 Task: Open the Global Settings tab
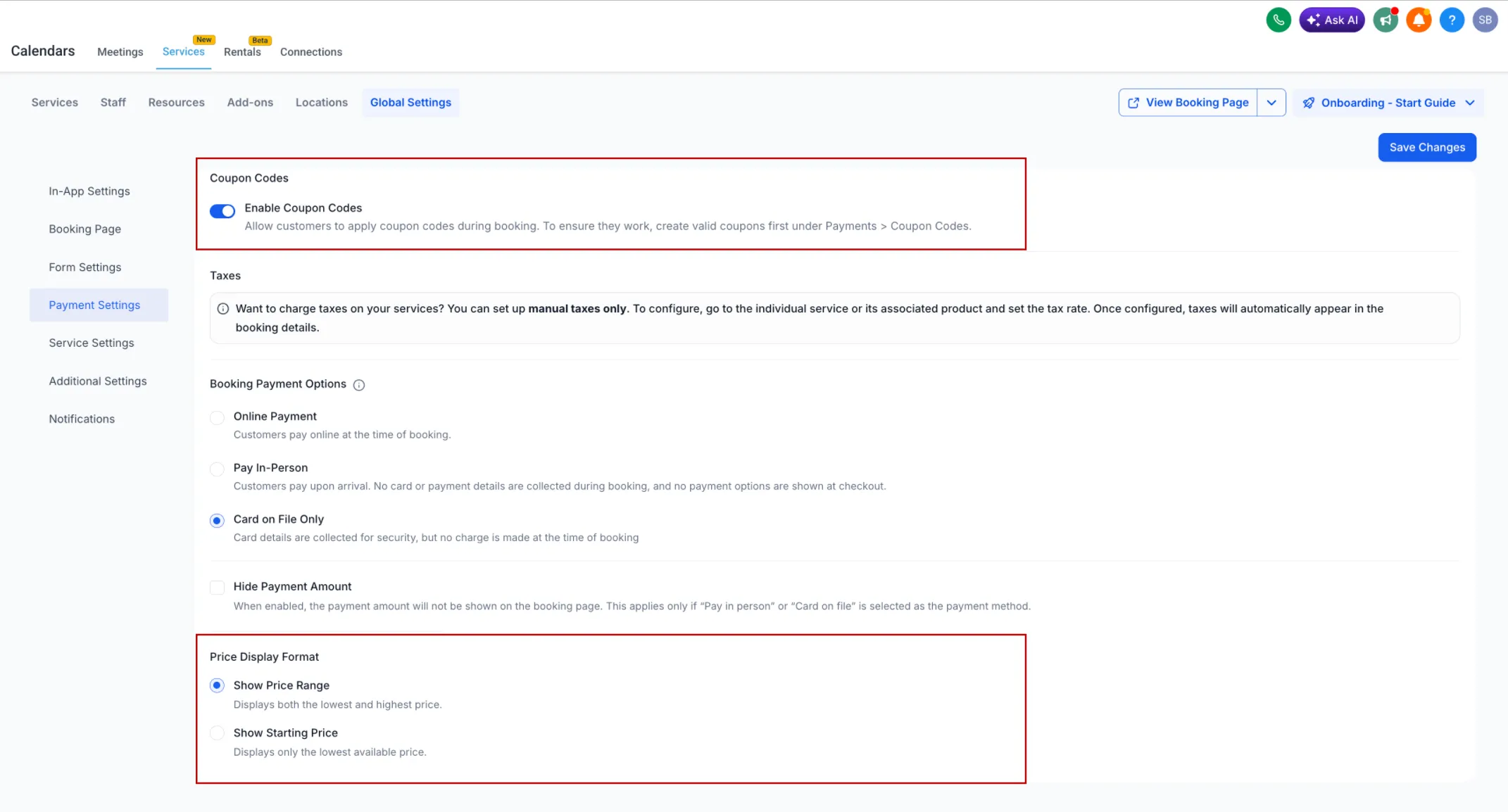[x=410, y=102]
